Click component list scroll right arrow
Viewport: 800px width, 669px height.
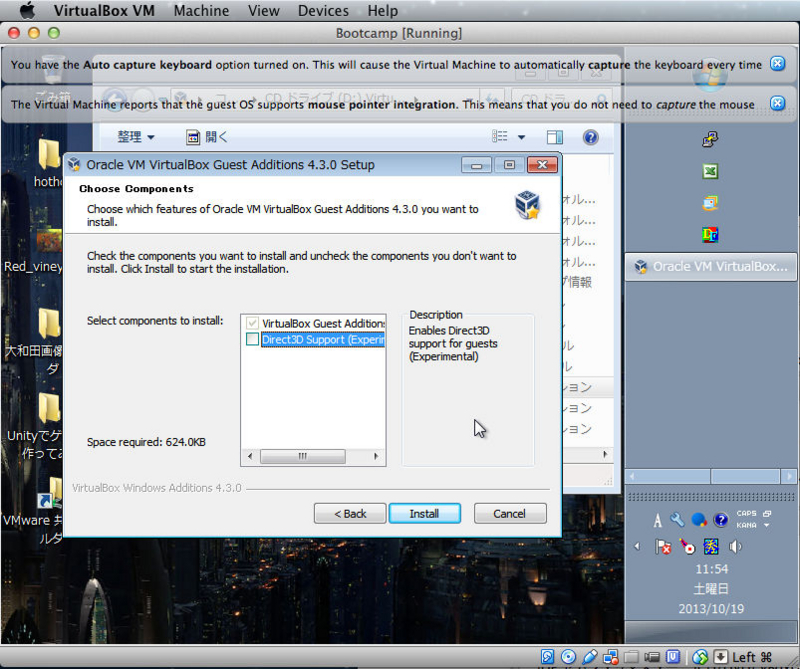tap(376, 456)
